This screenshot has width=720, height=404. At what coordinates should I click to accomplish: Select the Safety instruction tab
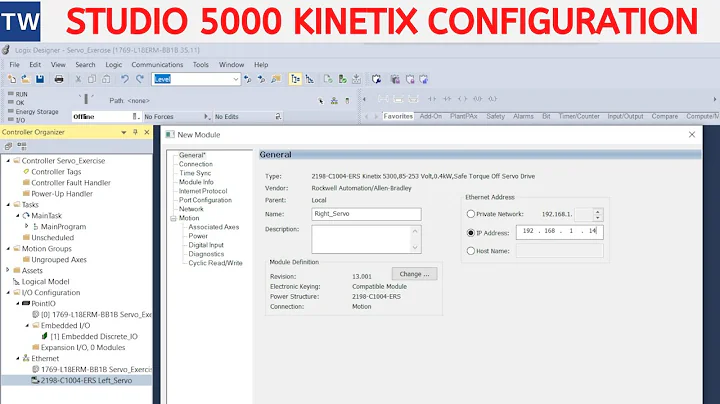click(x=495, y=116)
